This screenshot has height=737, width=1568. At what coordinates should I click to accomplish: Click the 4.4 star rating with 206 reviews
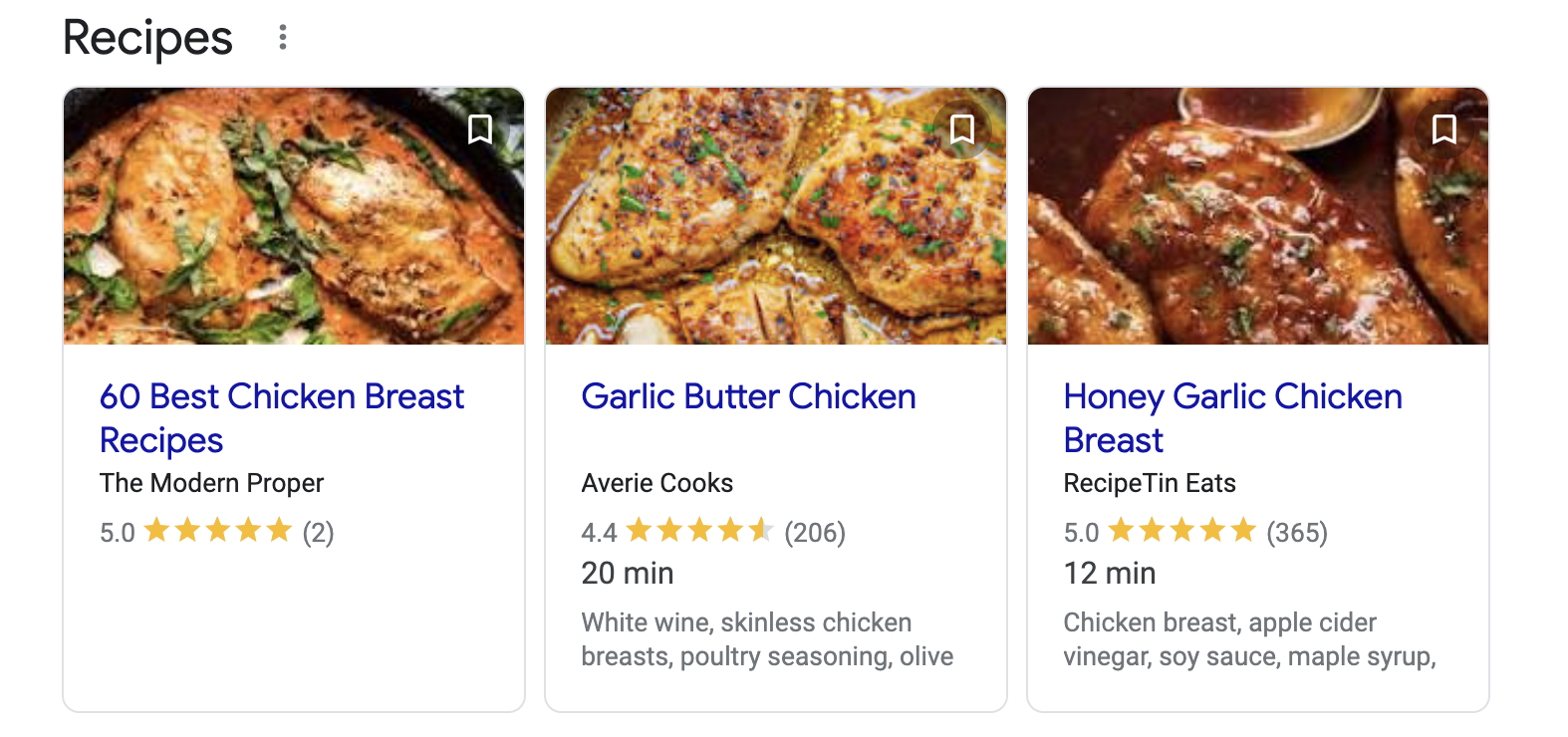coord(712,532)
